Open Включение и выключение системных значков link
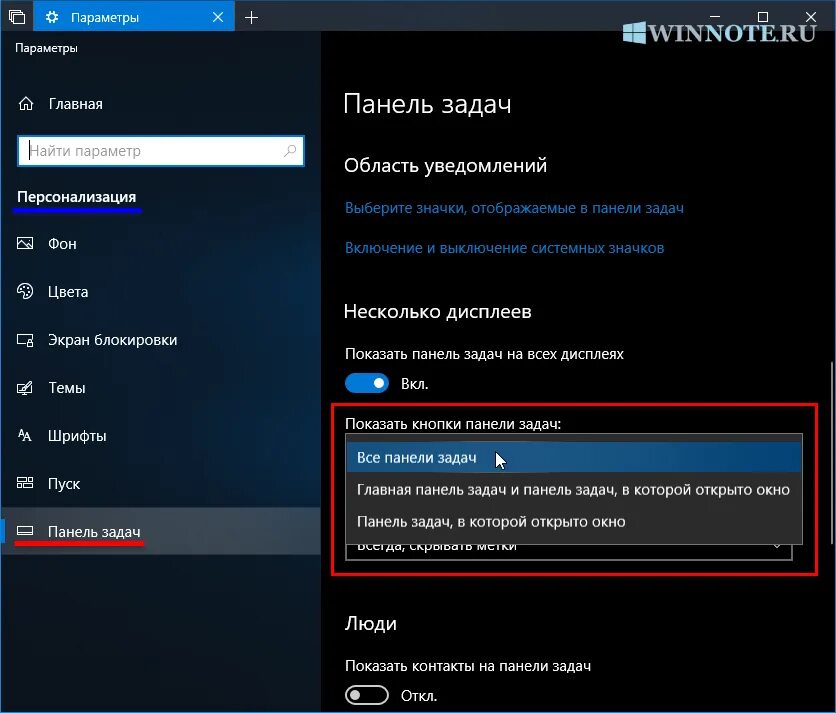The width and height of the screenshot is (836, 713). (504, 248)
